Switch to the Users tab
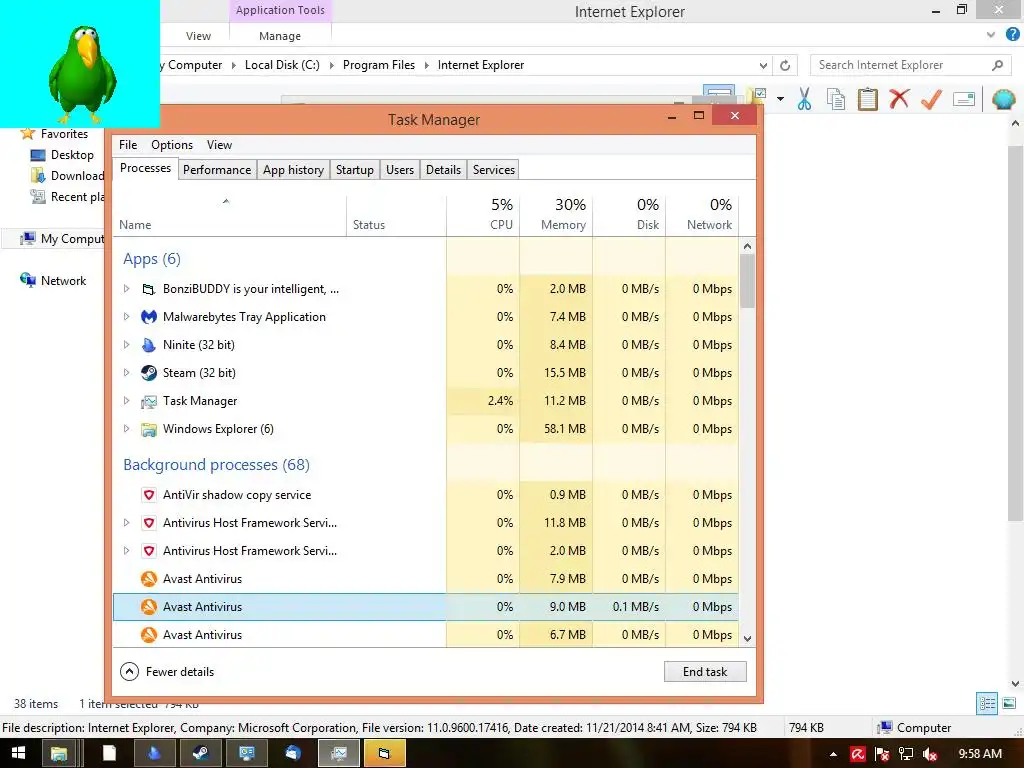 pyautogui.click(x=400, y=170)
